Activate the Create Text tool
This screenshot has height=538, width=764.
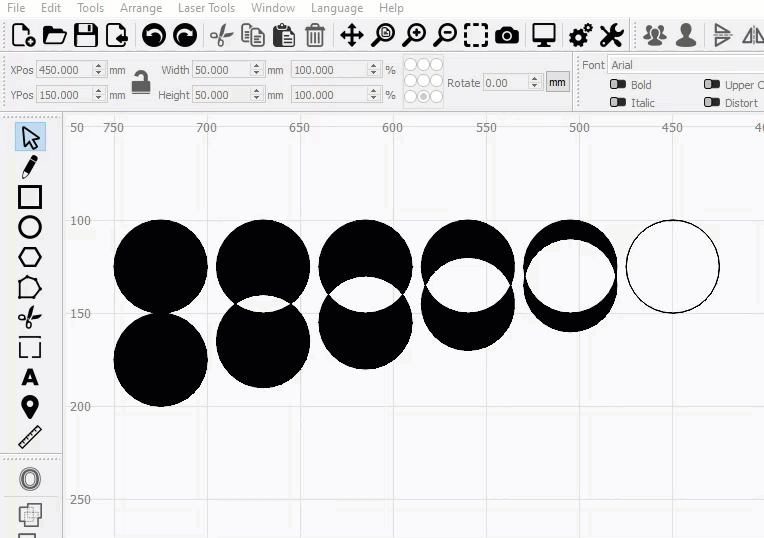click(x=30, y=377)
